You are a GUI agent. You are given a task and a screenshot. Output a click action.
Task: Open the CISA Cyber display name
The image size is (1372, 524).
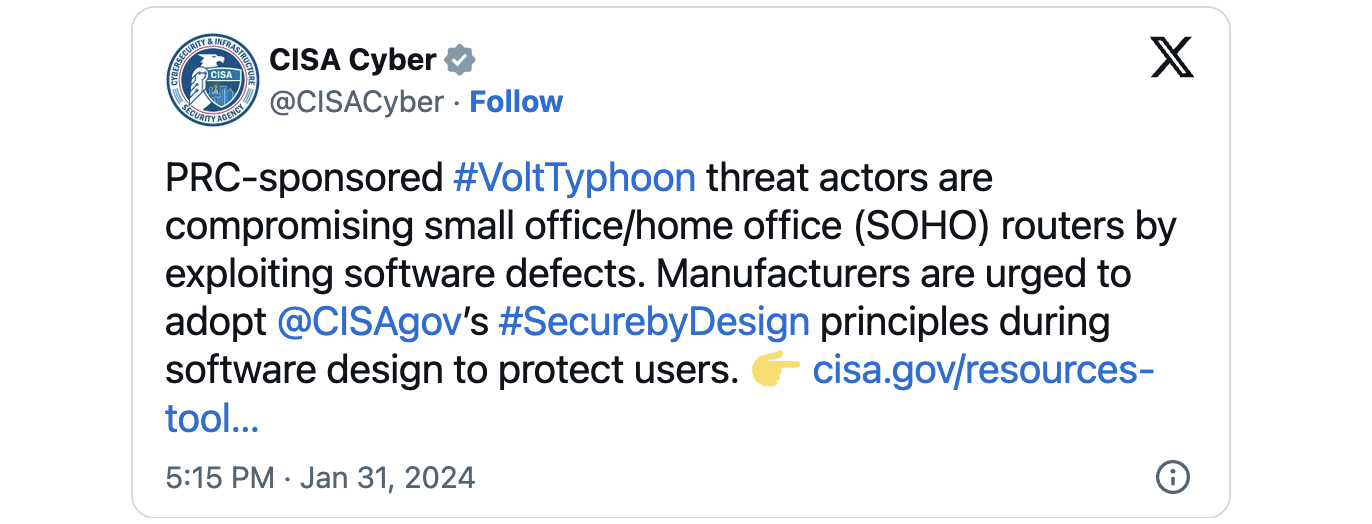pyautogui.click(x=352, y=60)
